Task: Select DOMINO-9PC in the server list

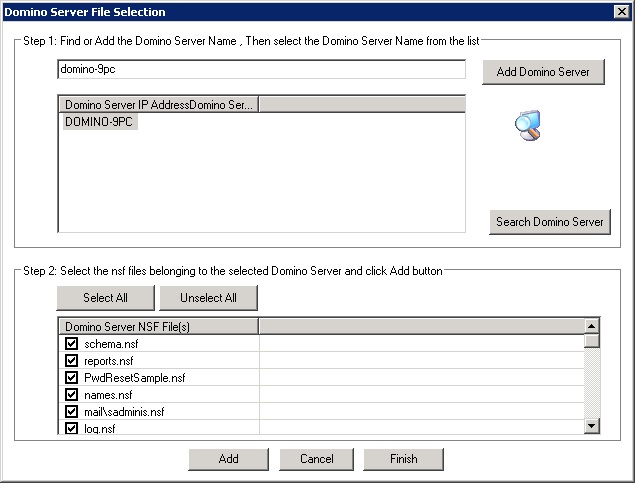Action: pyautogui.click(x=99, y=121)
